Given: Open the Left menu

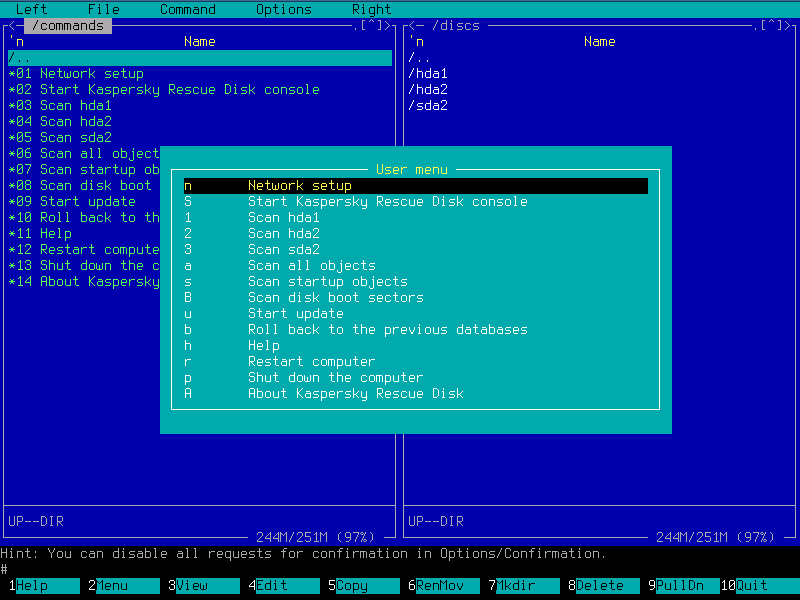Looking at the screenshot, I should (x=32, y=9).
